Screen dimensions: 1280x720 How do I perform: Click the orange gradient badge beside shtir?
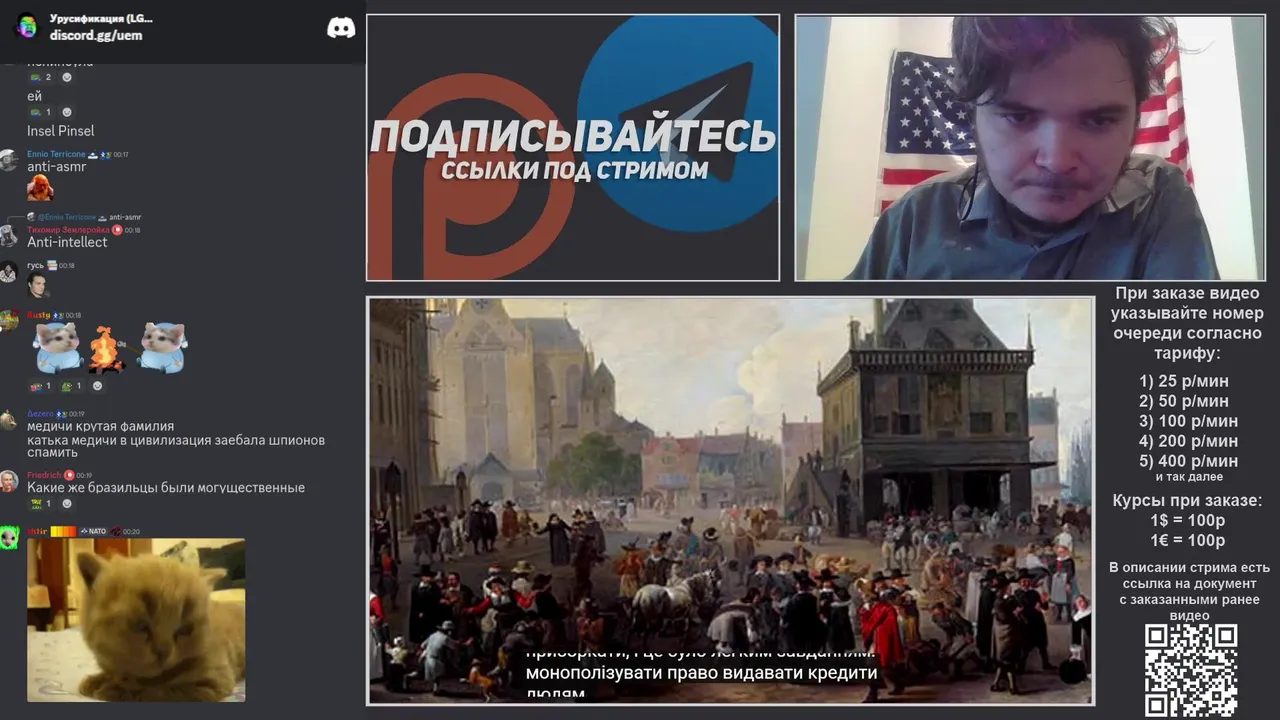pos(63,531)
